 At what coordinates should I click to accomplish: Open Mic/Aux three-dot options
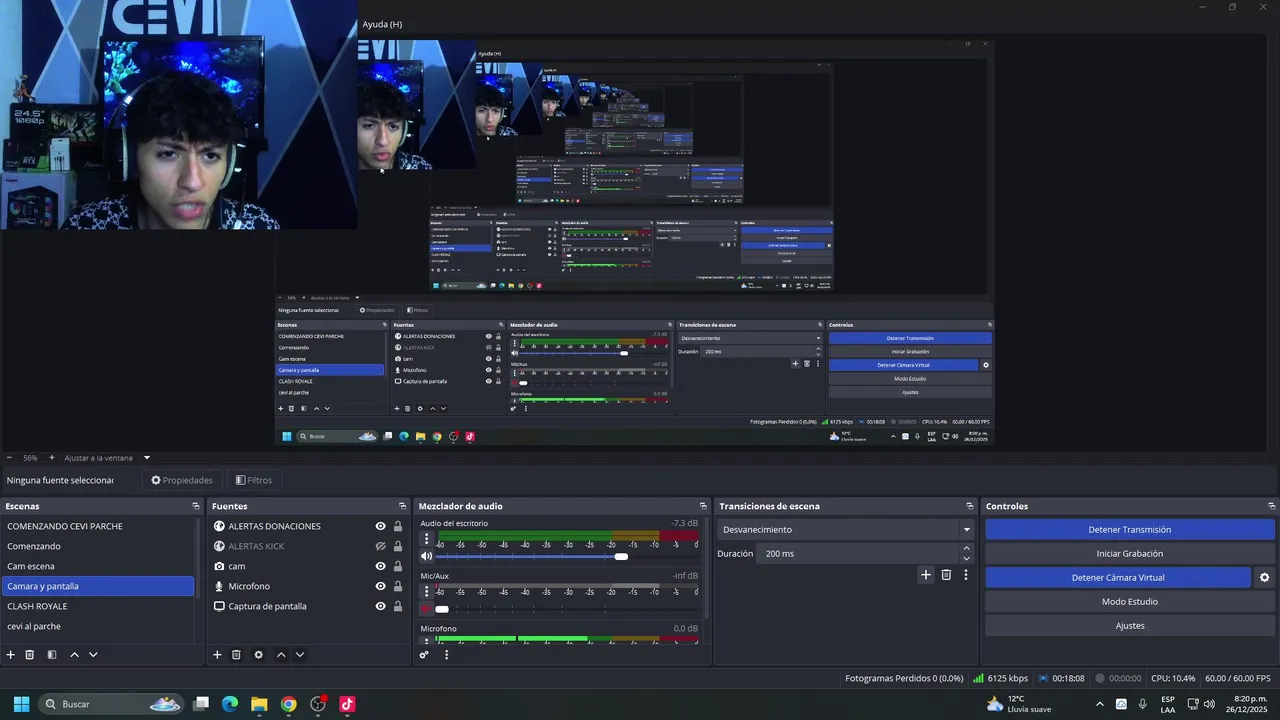(427, 592)
